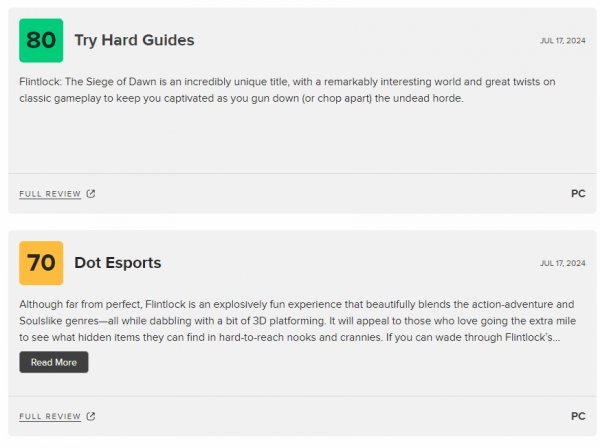
Task: Click the yellow 70 score badge
Action: 41,263
